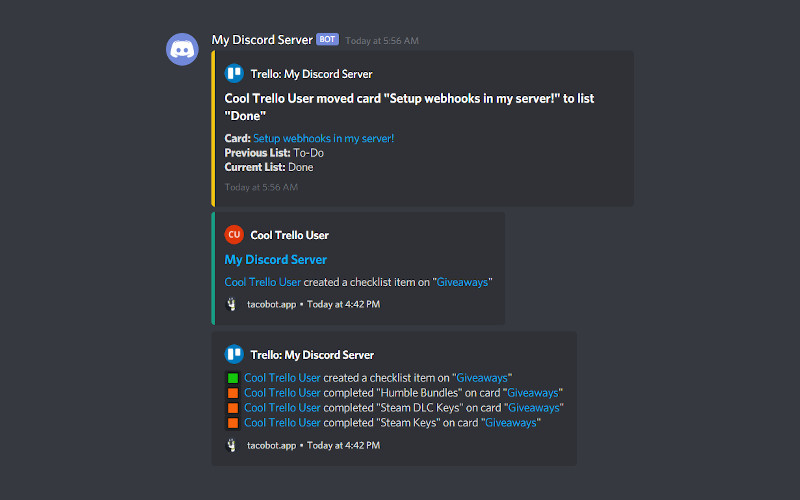Click the orange square beside Steam Keys
The width and height of the screenshot is (800, 500).
pos(232,423)
